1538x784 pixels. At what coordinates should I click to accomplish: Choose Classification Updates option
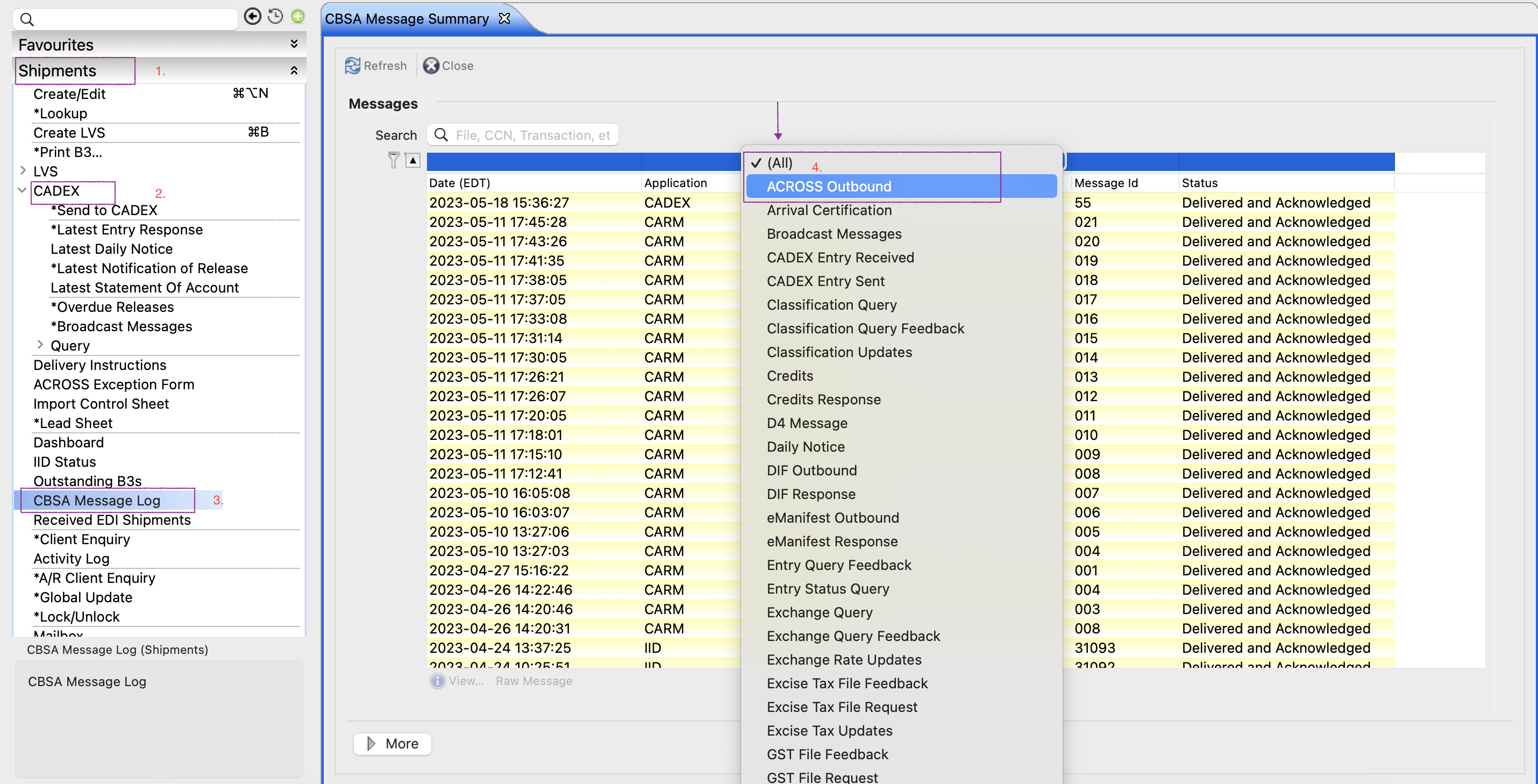(839, 352)
